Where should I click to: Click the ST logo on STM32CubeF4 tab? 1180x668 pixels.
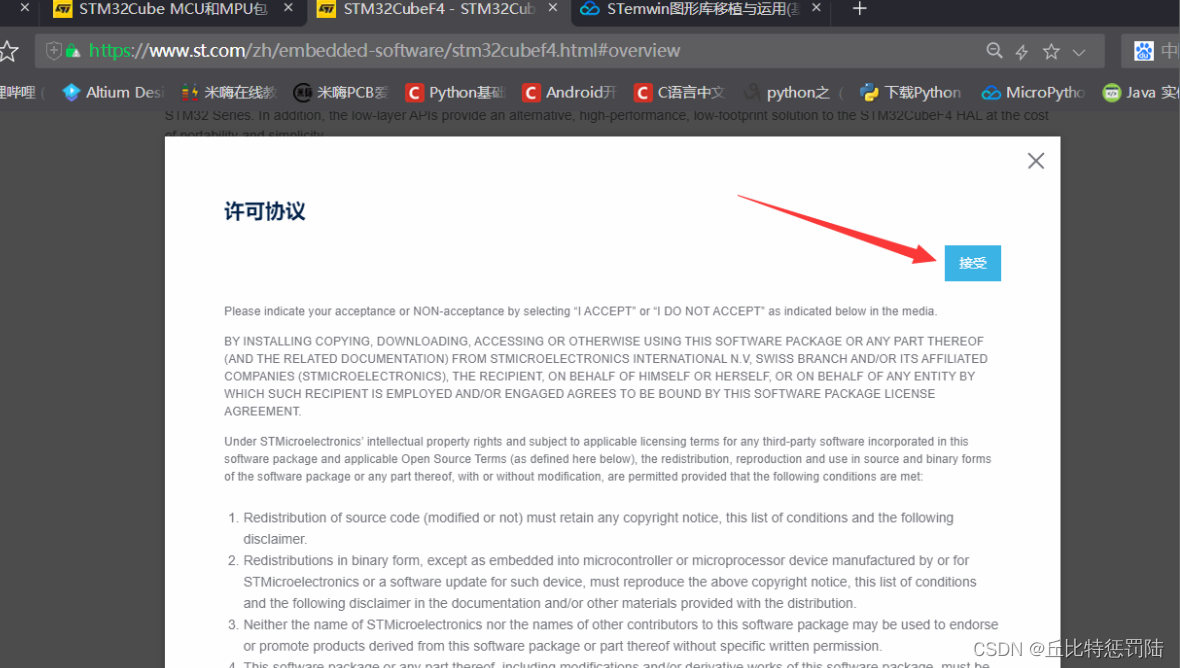[x=327, y=9]
